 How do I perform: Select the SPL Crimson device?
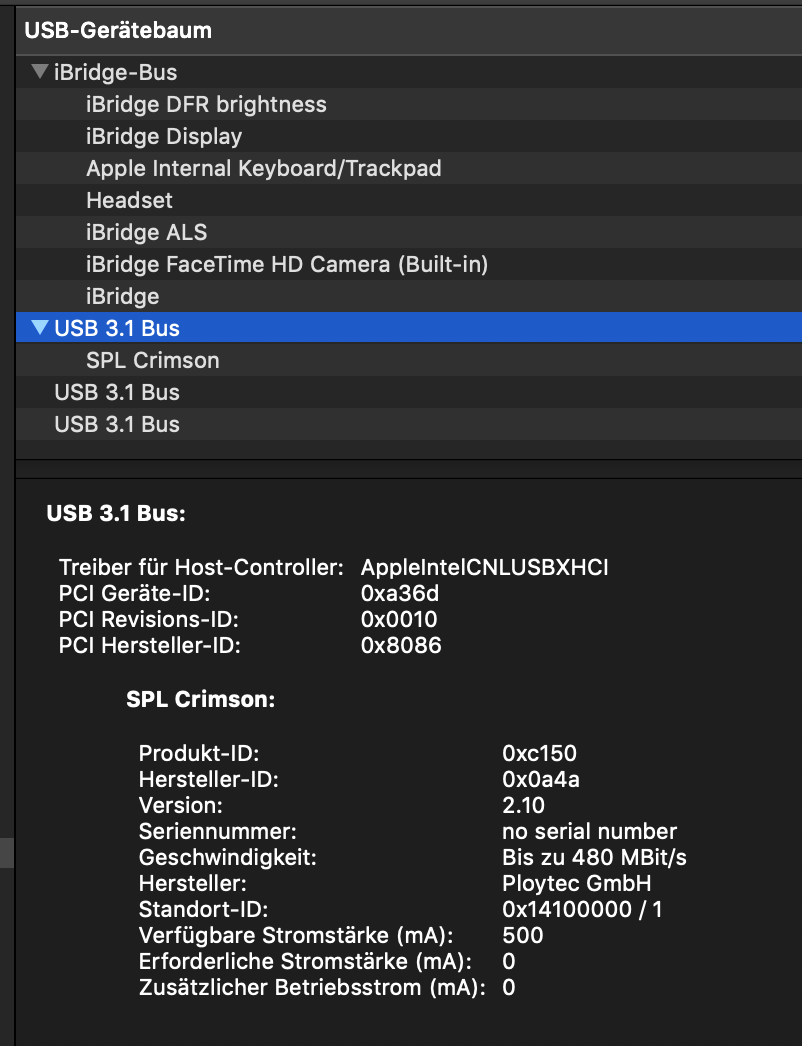pos(152,360)
